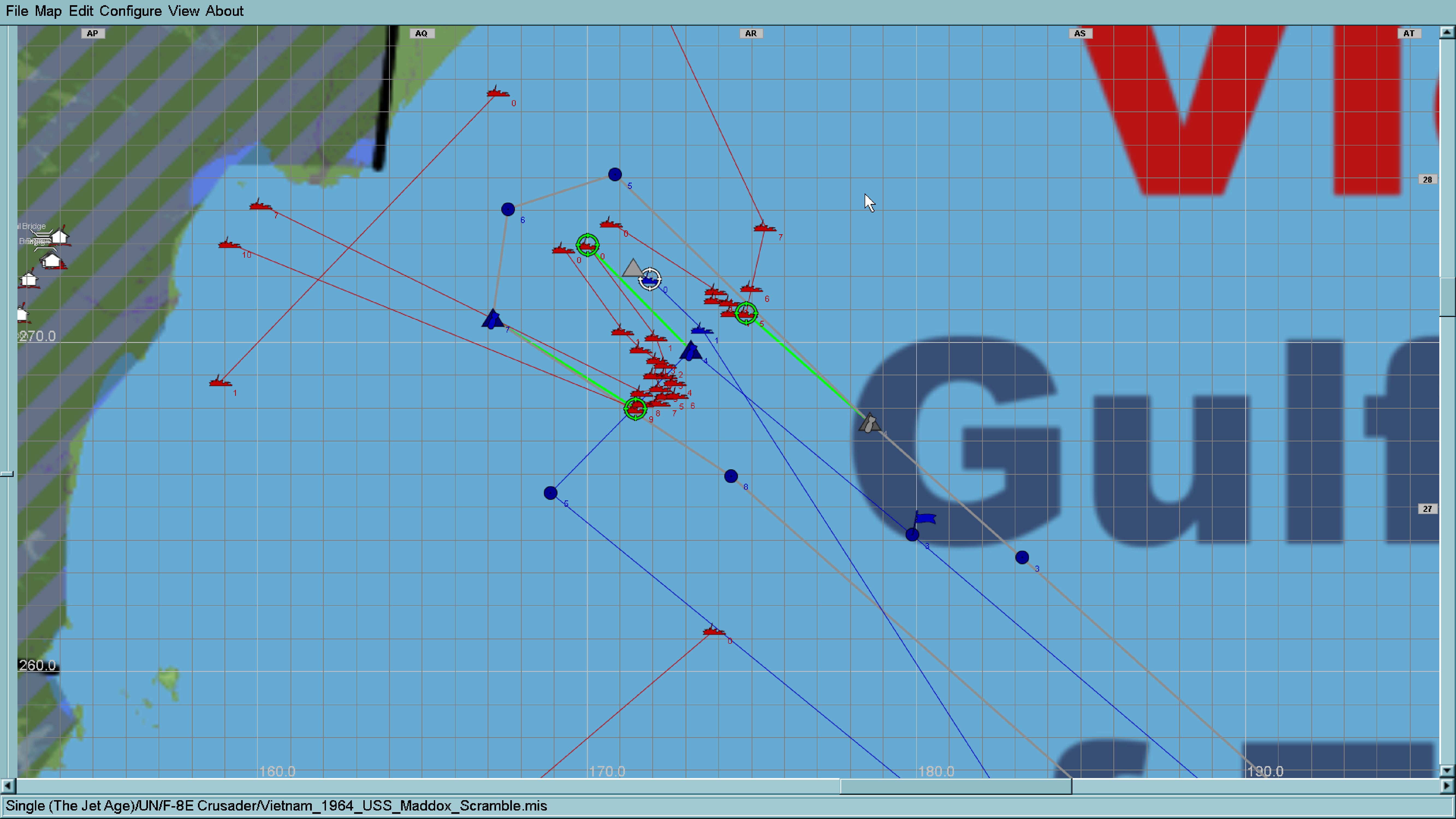Viewport: 1456px width, 819px height.
Task: Open the View menu
Action: pyautogui.click(x=183, y=11)
